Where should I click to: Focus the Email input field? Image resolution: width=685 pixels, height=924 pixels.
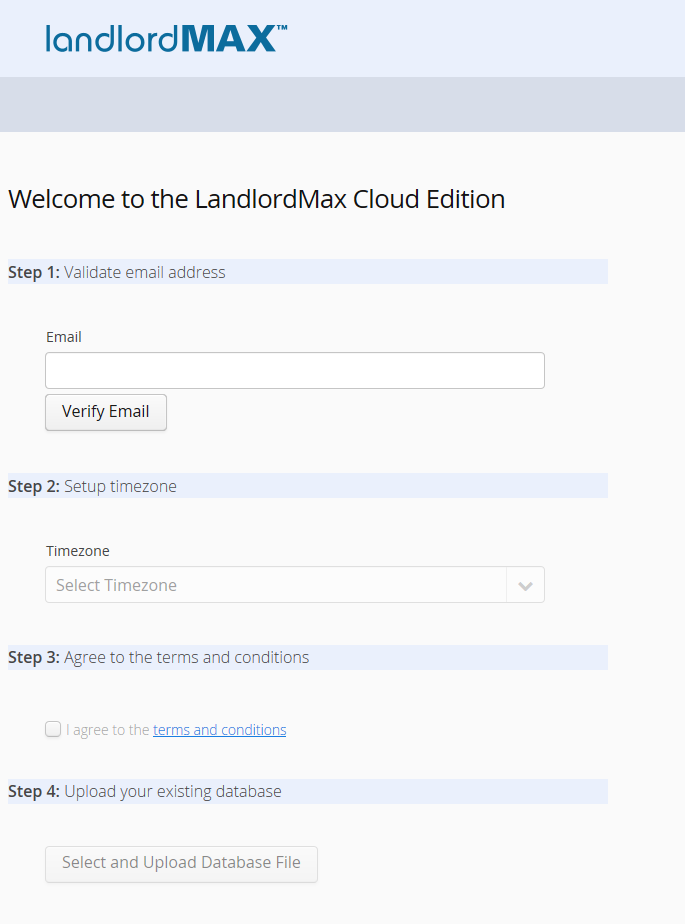[x=295, y=371]
